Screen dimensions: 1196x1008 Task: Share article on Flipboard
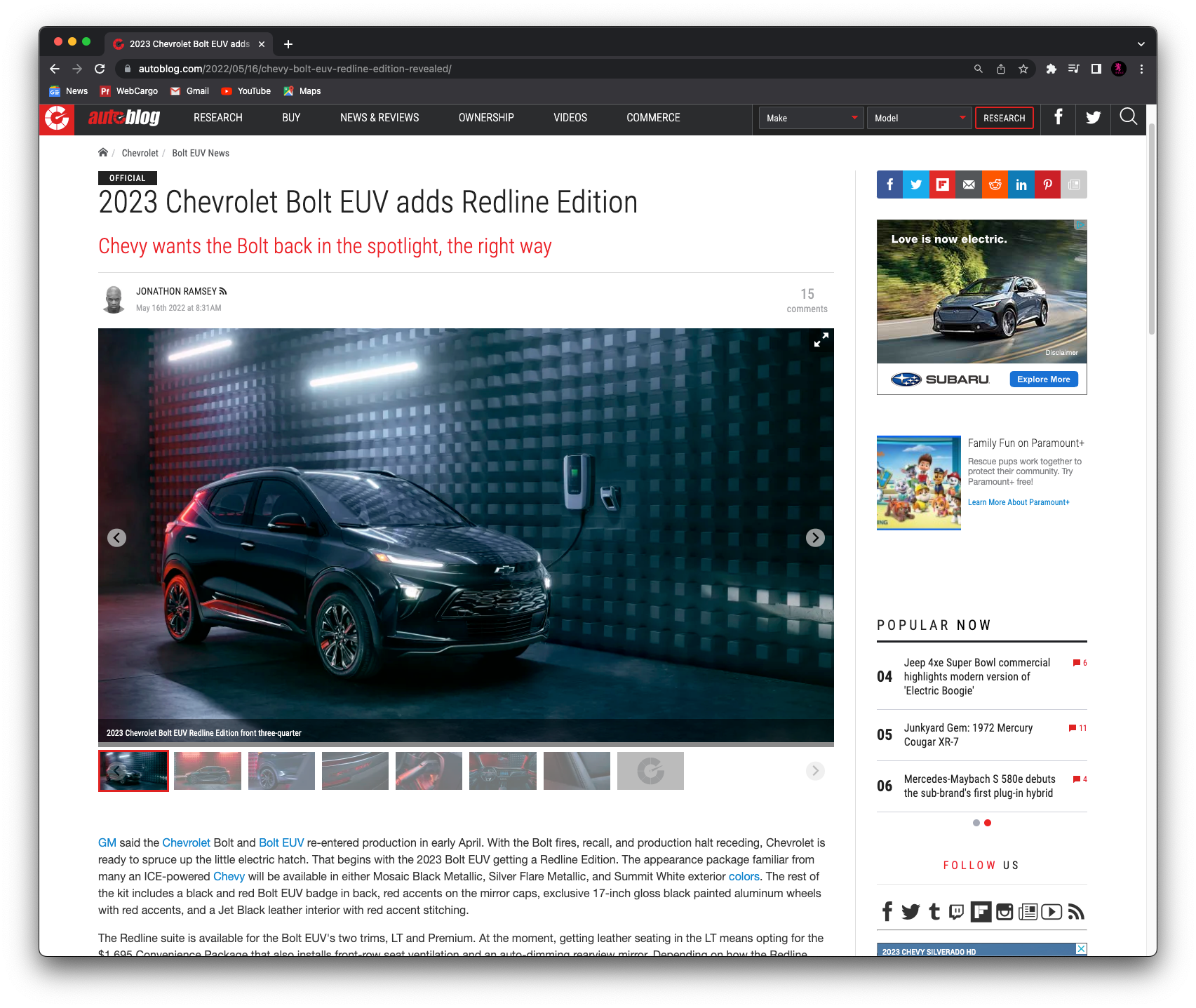[x=942, y=184]
